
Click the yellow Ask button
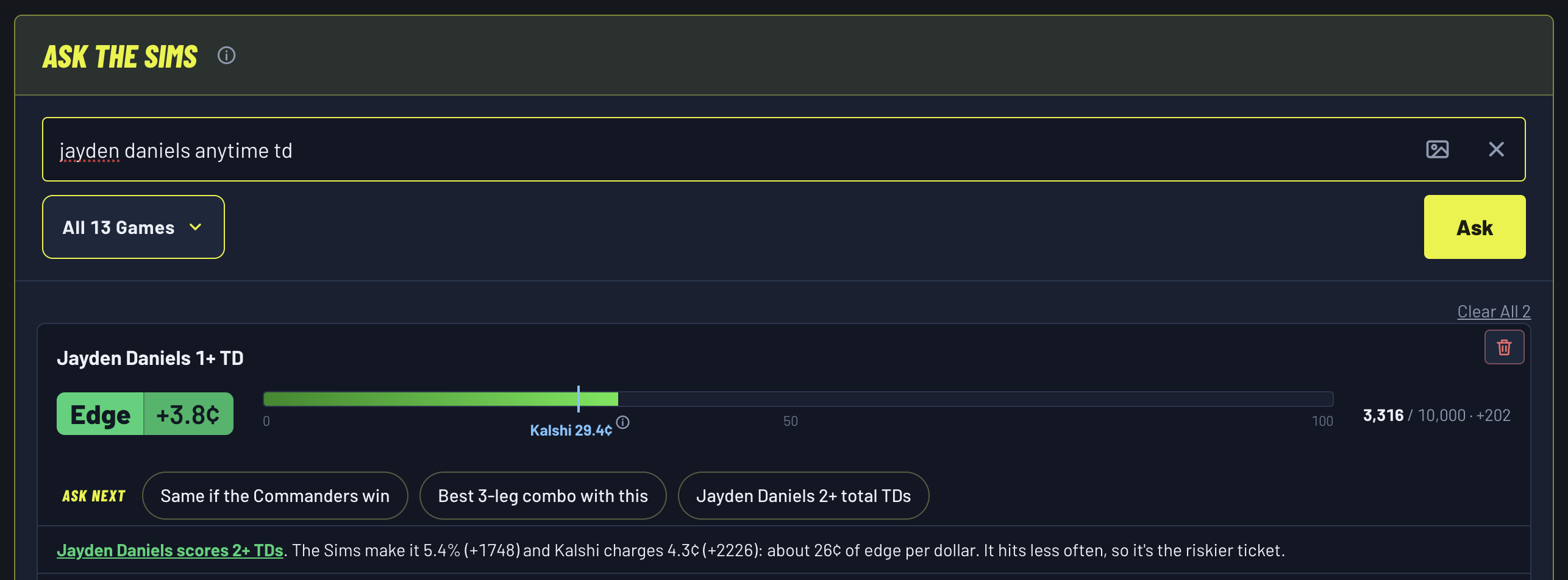(x=1474, y=227)
